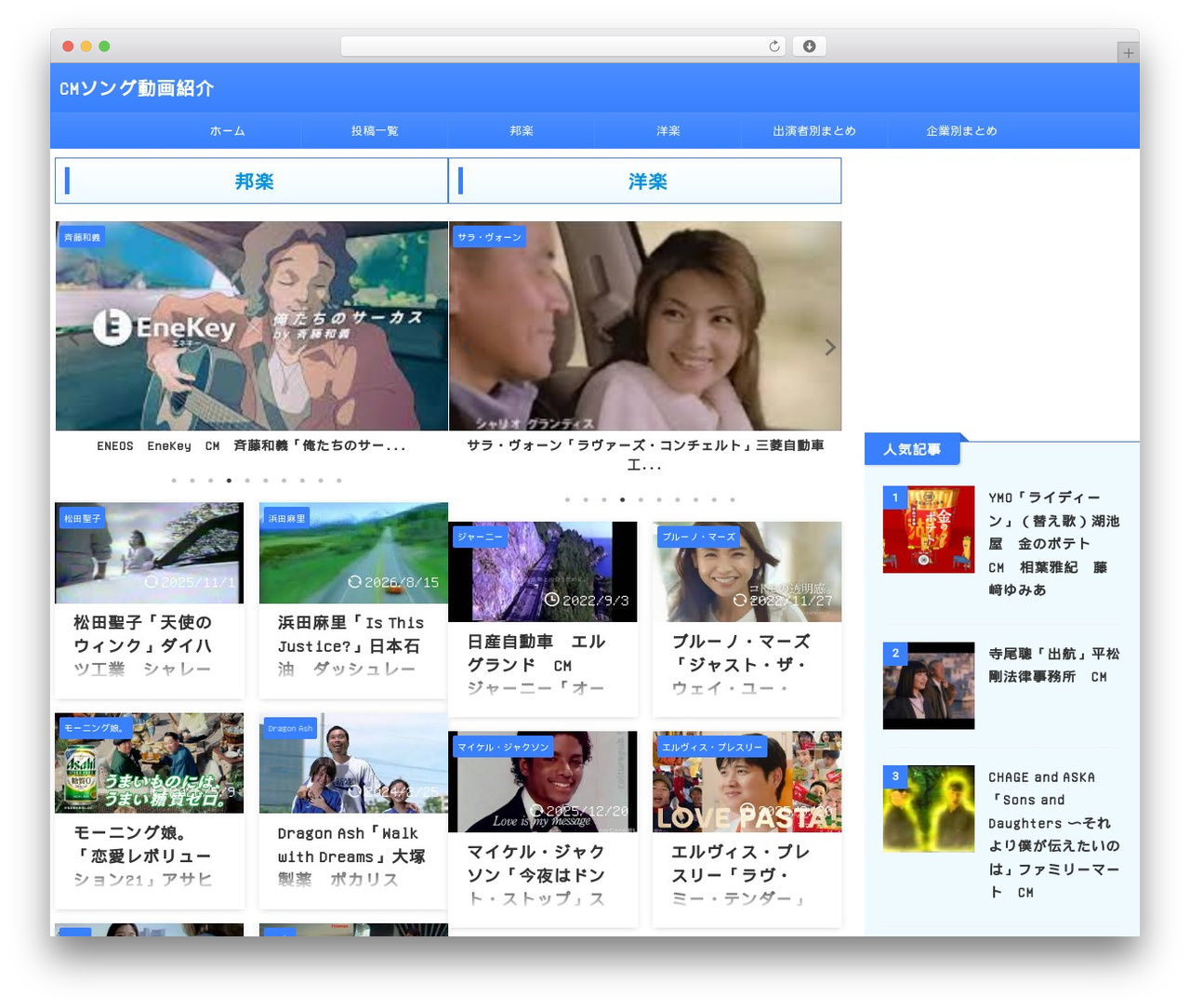Viewport: 1190px width, 1008px height.
Task: Open the 松田聖子「天使のウィンク」 article
Action: (x=143, y=645)
